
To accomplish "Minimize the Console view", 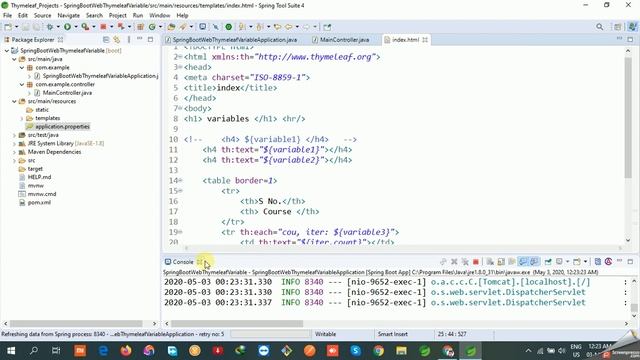I will [x=619, y=261].
